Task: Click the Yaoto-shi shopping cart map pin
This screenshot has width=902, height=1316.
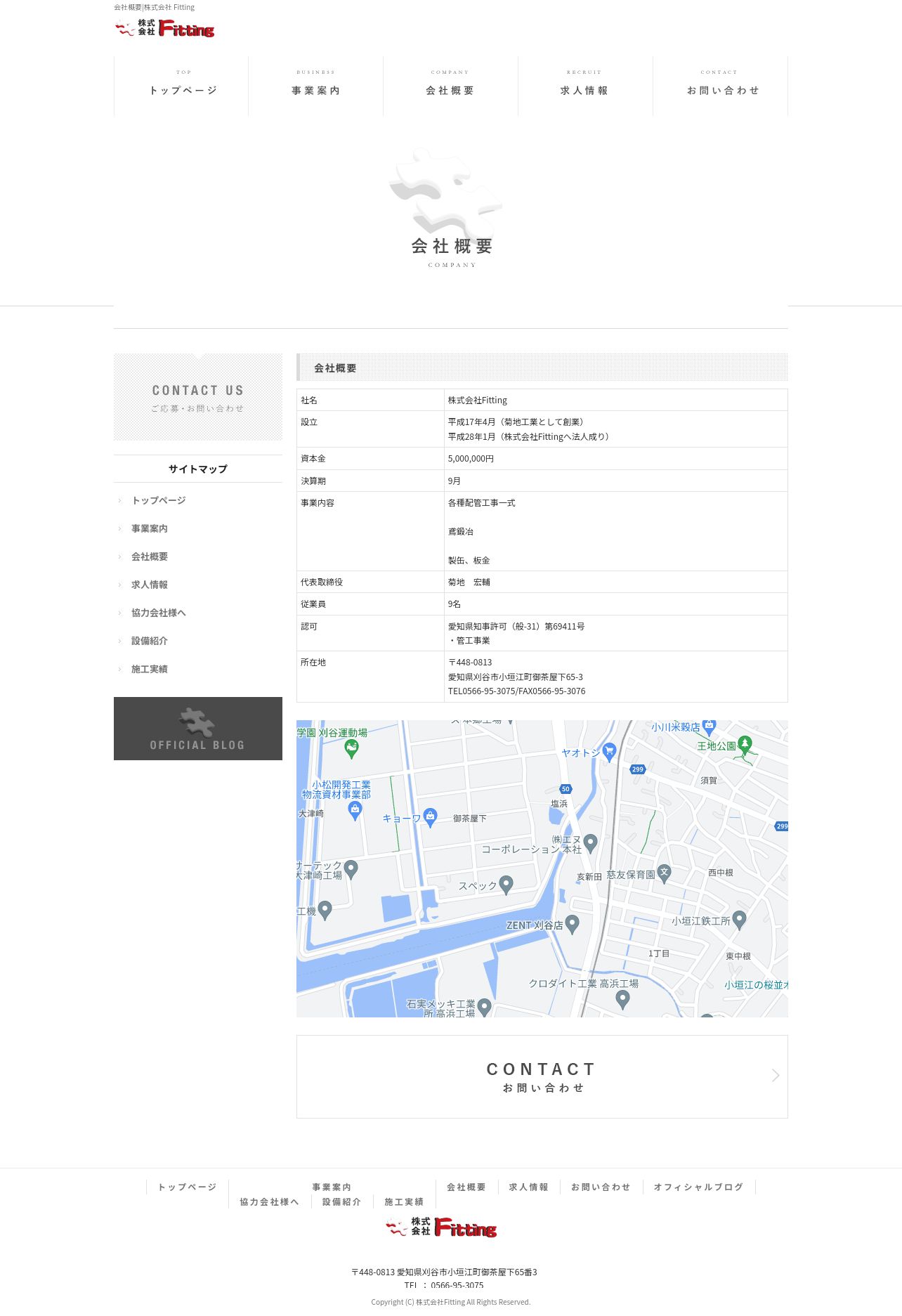Action: pos(609,752)
